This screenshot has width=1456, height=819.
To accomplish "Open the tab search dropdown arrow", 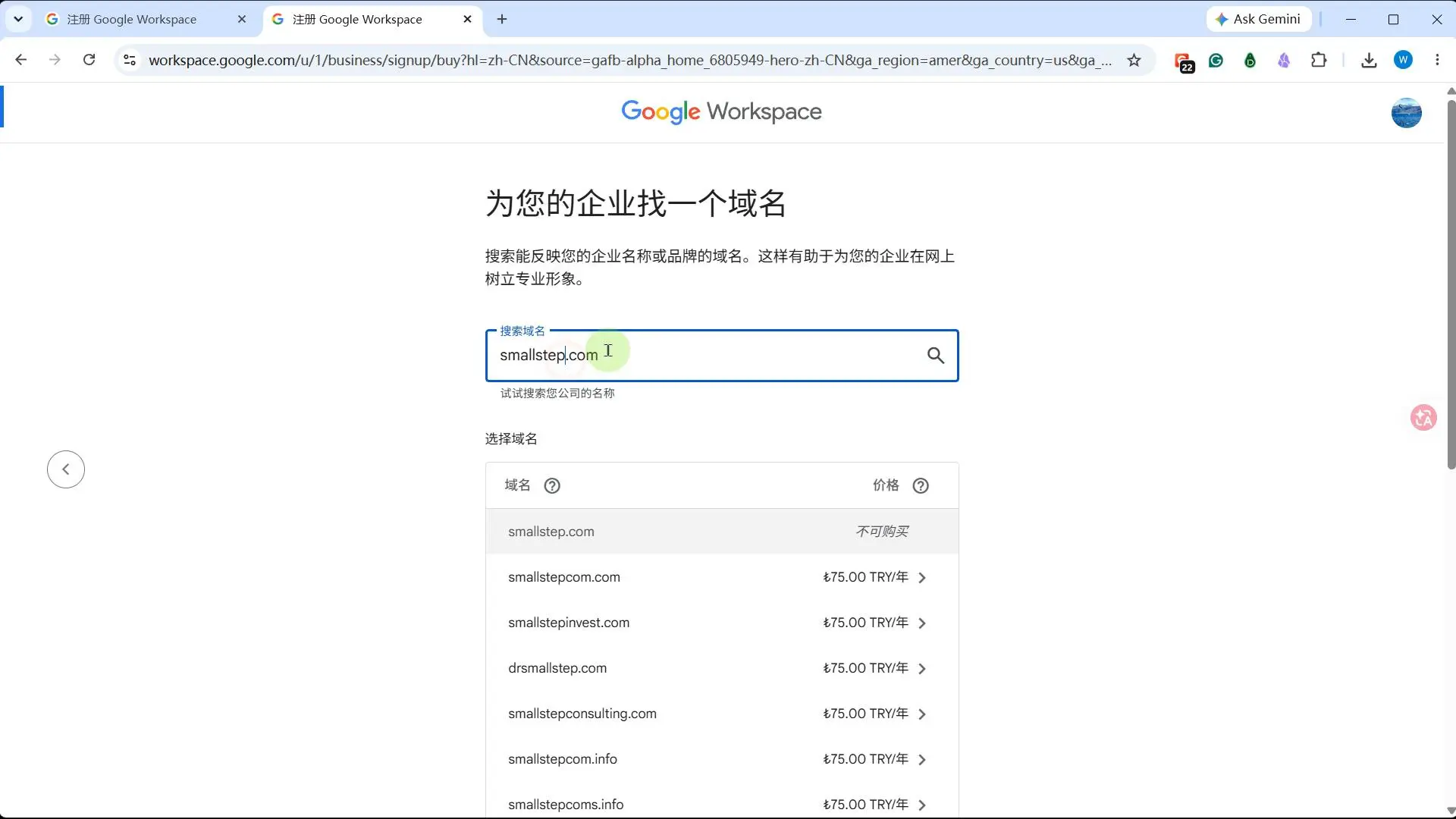I will tap(18, 19).
